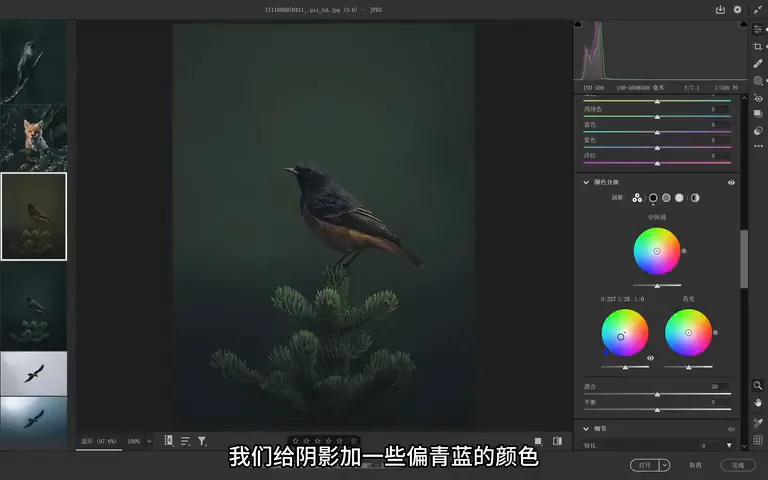Click the magenta color mixer slider
The height and width of the screenshot is (480, 768).
pyautogui.click(x=657, y=163)
